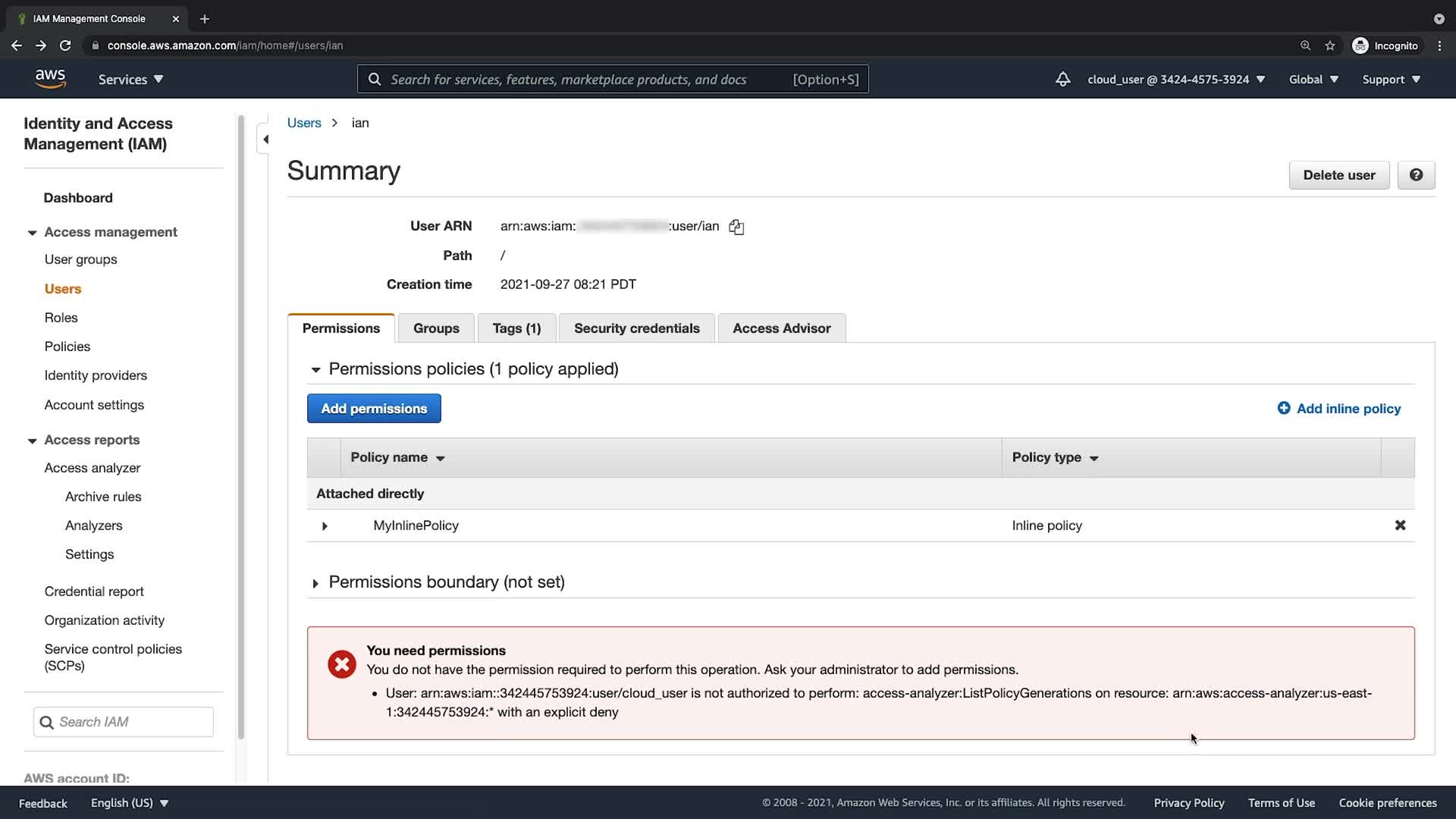The width and height of the screenshot is (1456, 819).
Task: Expand the MyInlinePolicy row details
Action: click(325, 526)
